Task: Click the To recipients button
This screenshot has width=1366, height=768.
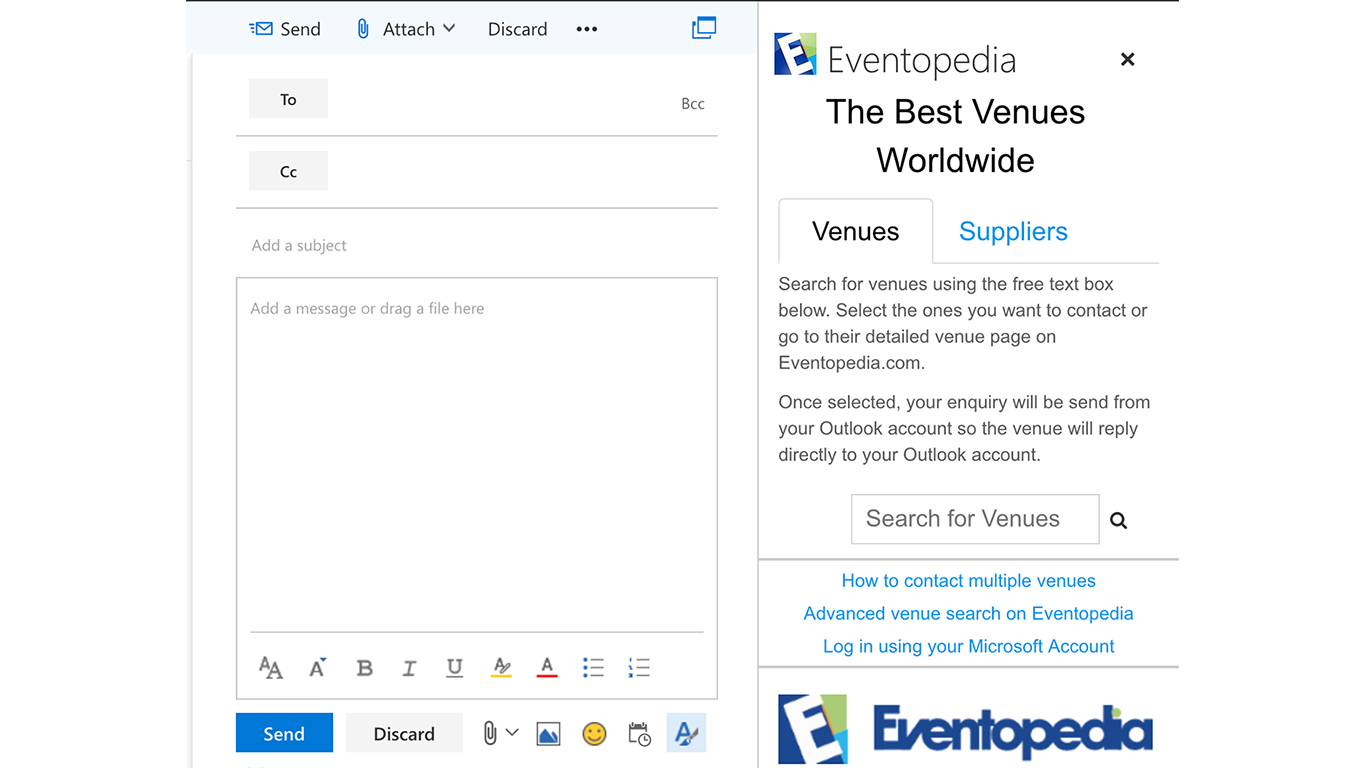Action: coord(288,99)
